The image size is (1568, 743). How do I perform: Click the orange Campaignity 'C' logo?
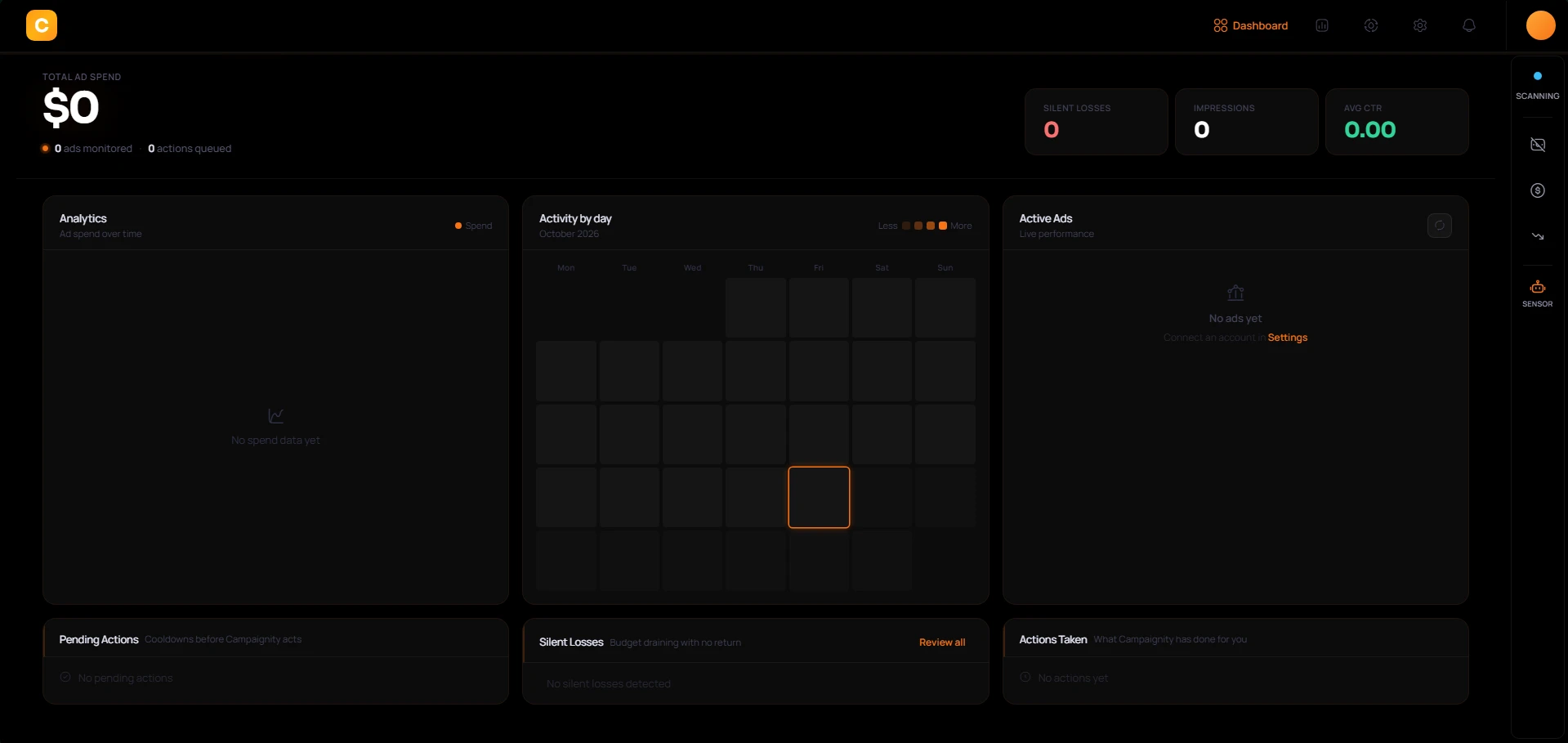42,25
